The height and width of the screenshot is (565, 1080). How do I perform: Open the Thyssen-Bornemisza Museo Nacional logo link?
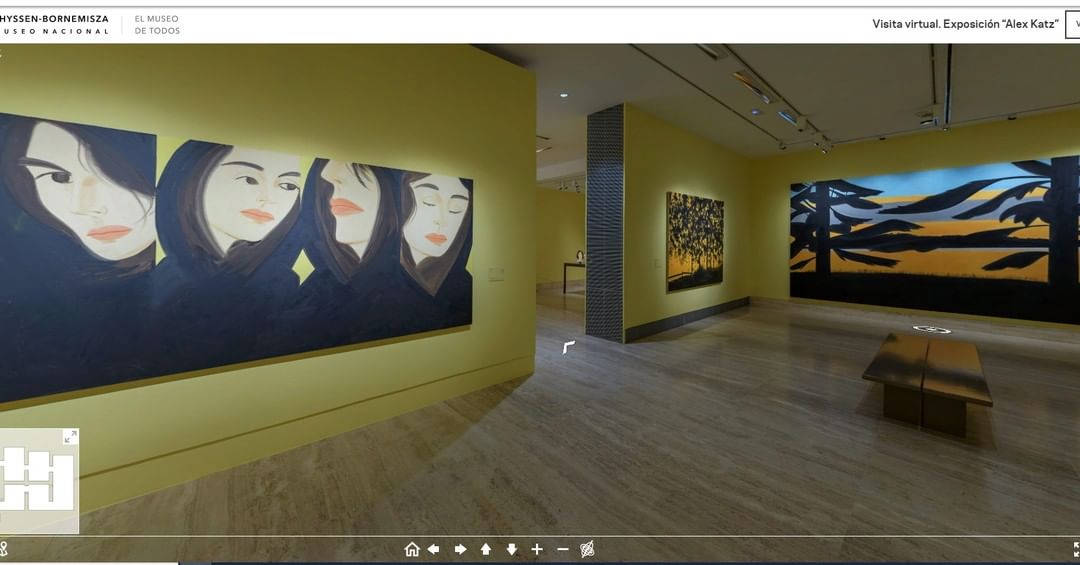pos(54,25)
